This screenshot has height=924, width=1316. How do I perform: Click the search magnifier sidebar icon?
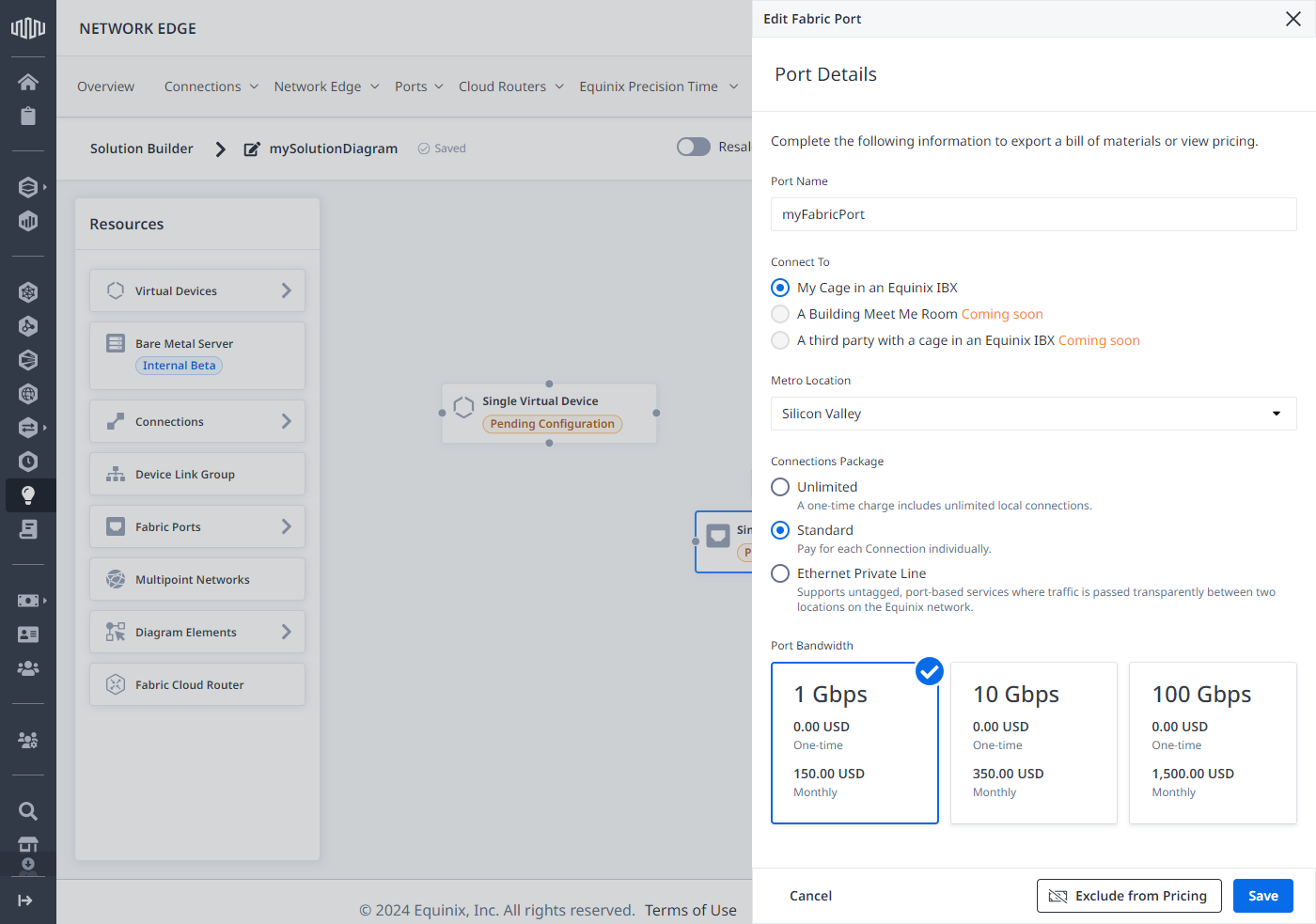(28, 811)
